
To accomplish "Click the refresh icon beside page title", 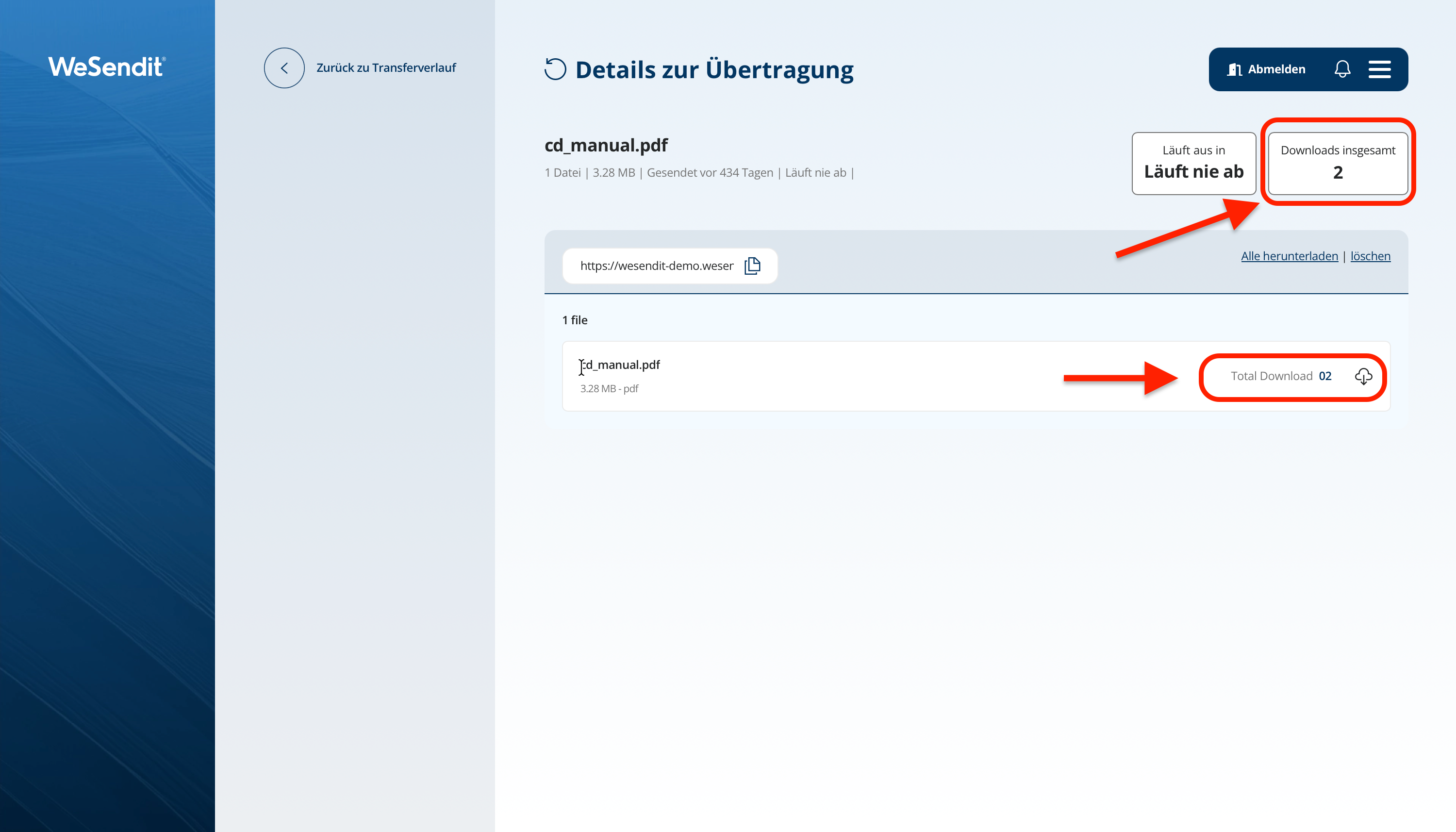I will point(555,69).
